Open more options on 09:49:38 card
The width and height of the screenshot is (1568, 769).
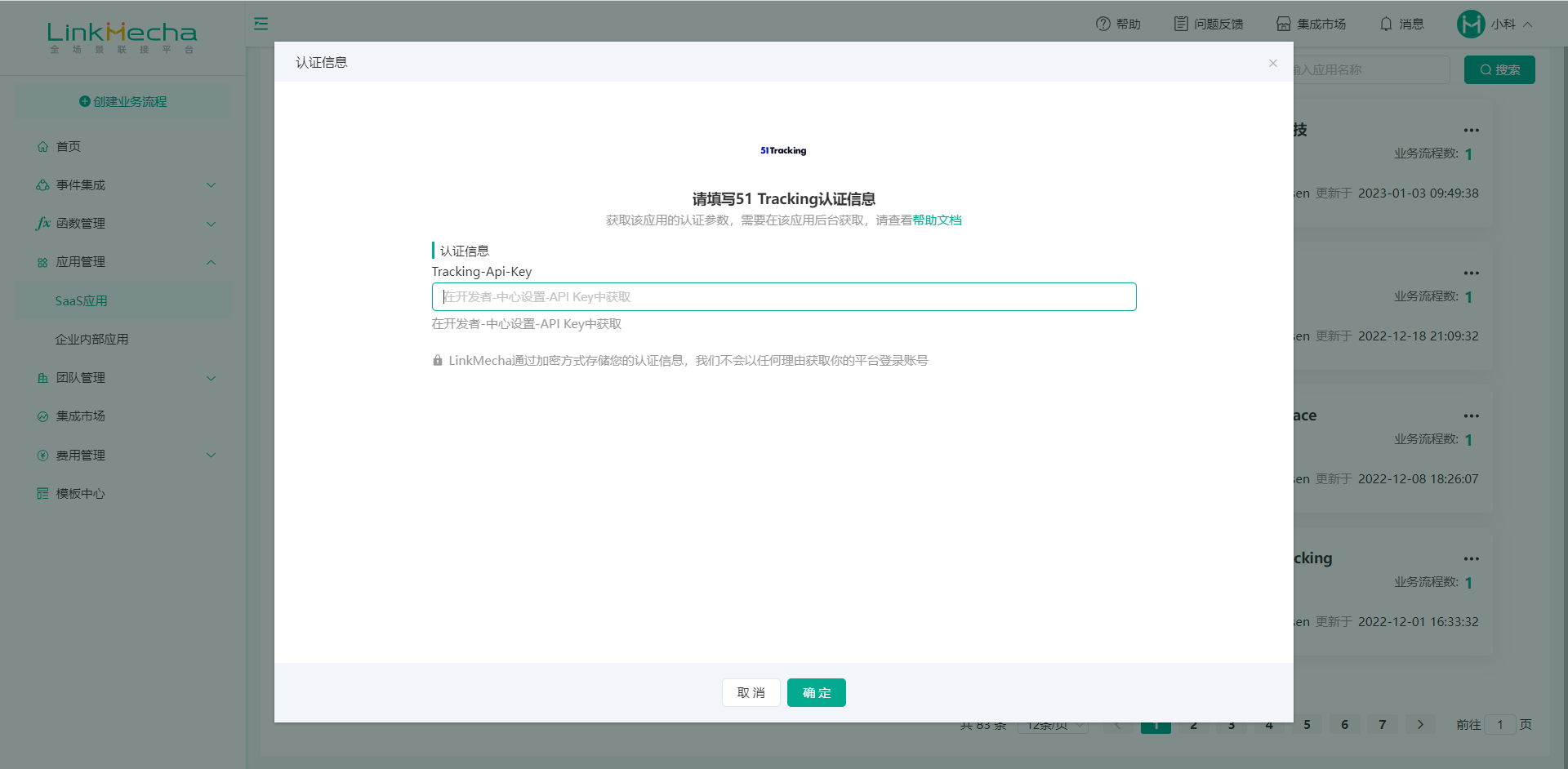pyautogui.click(x=1472, y=131)
